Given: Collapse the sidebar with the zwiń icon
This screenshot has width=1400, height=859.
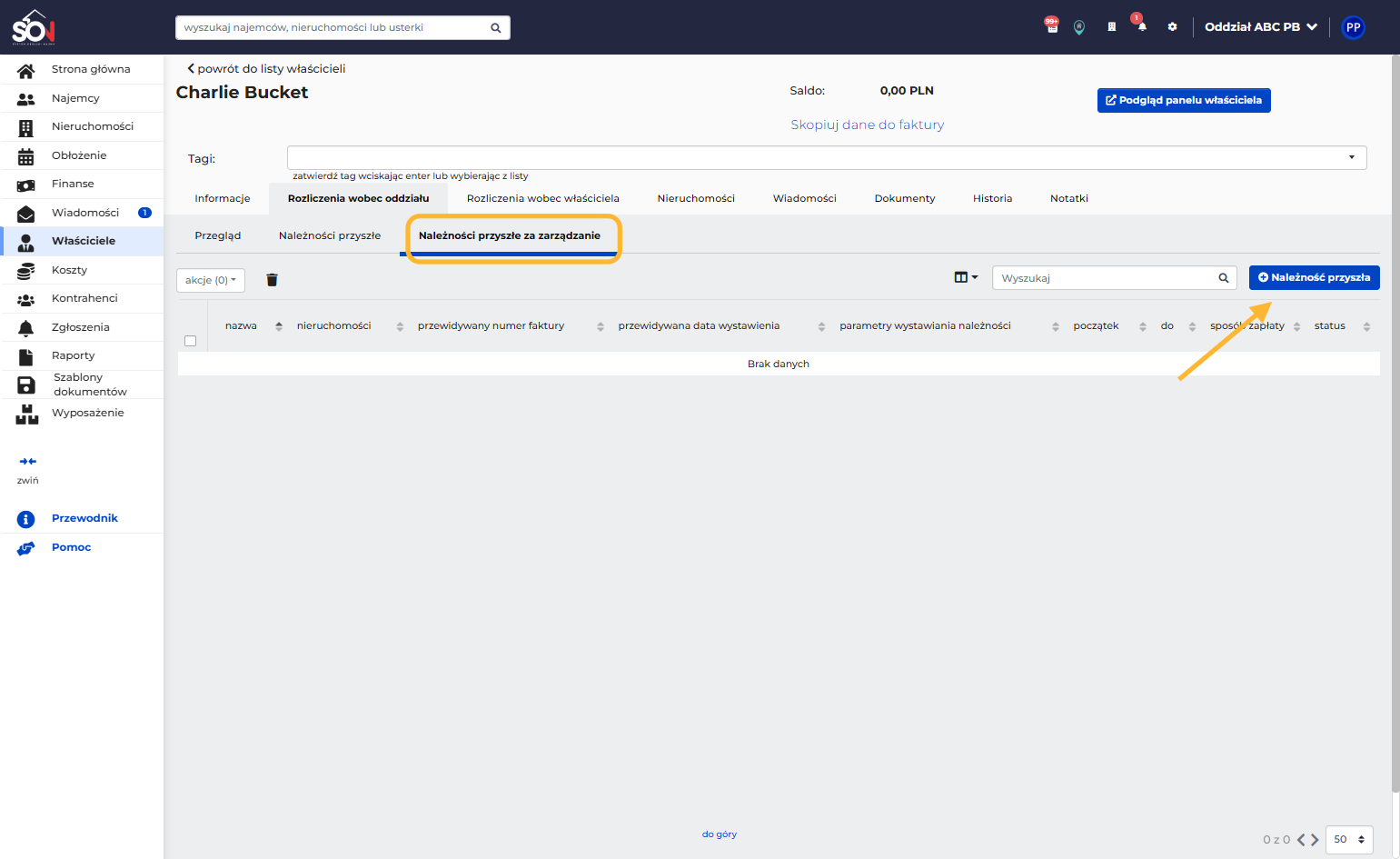Looking at the screenshot, I should tap(28, 462).
